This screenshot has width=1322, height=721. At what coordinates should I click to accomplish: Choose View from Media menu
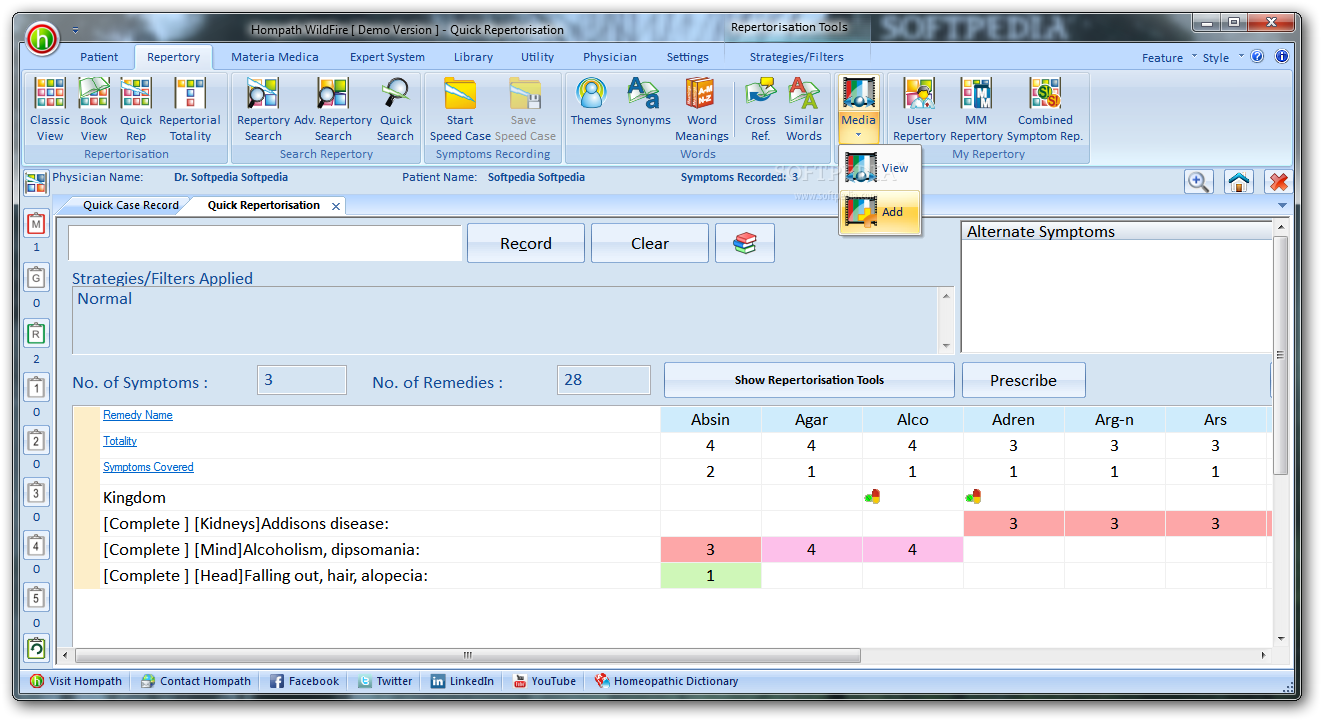pos(879,168)
